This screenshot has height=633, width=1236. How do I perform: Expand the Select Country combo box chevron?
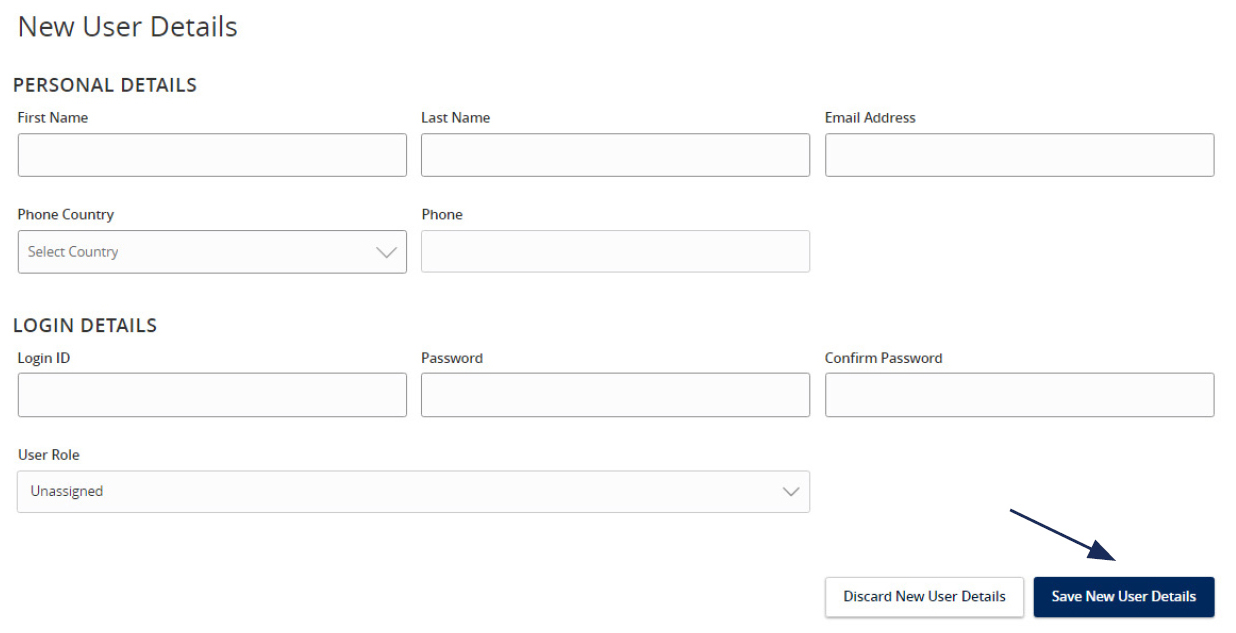tap(386, 251)
